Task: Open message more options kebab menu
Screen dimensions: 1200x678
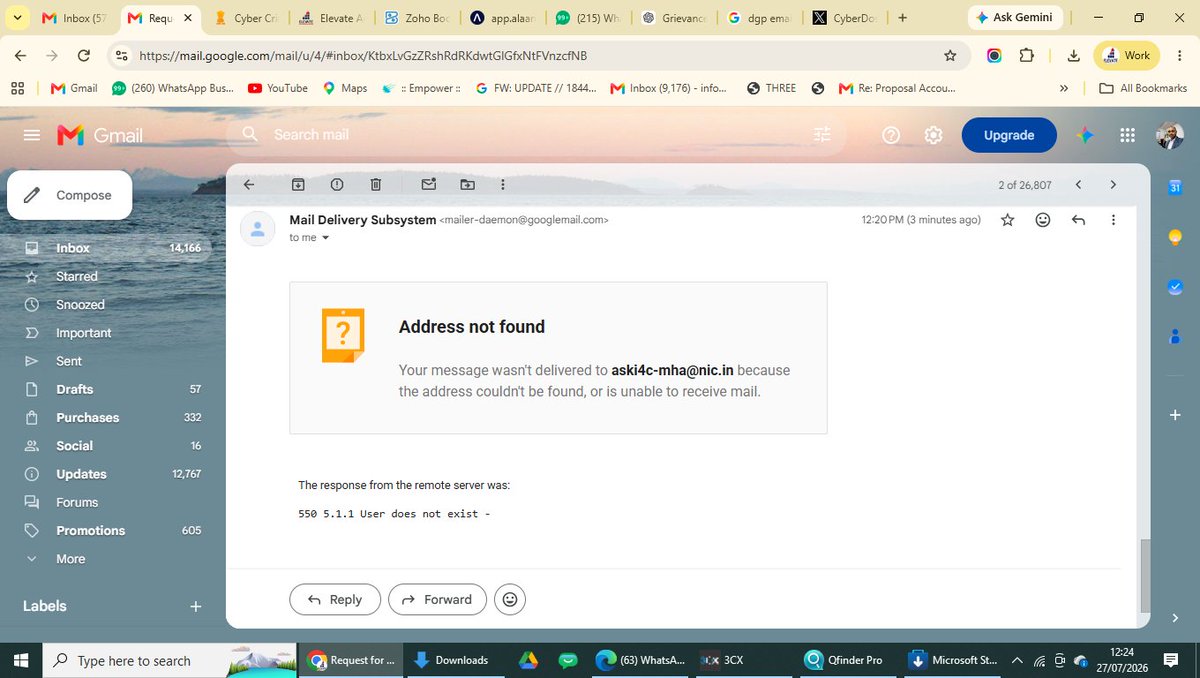Action: 1113,220
